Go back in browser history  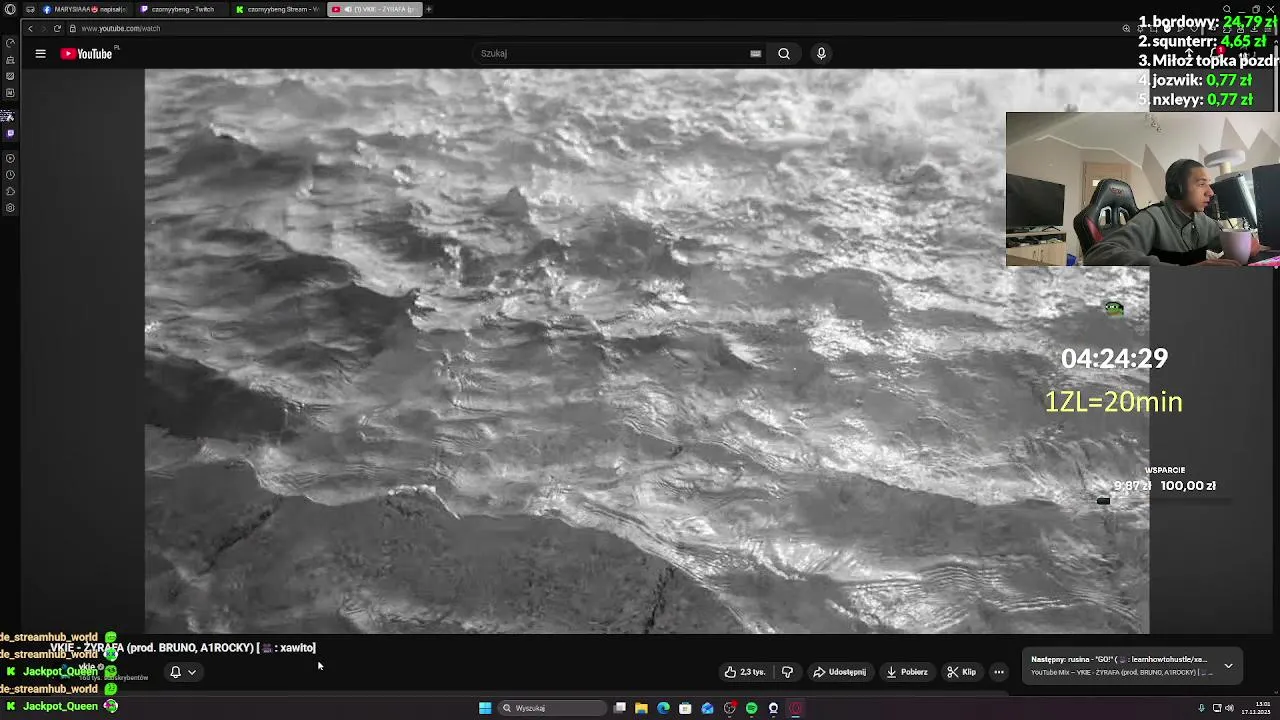(30, 29)
